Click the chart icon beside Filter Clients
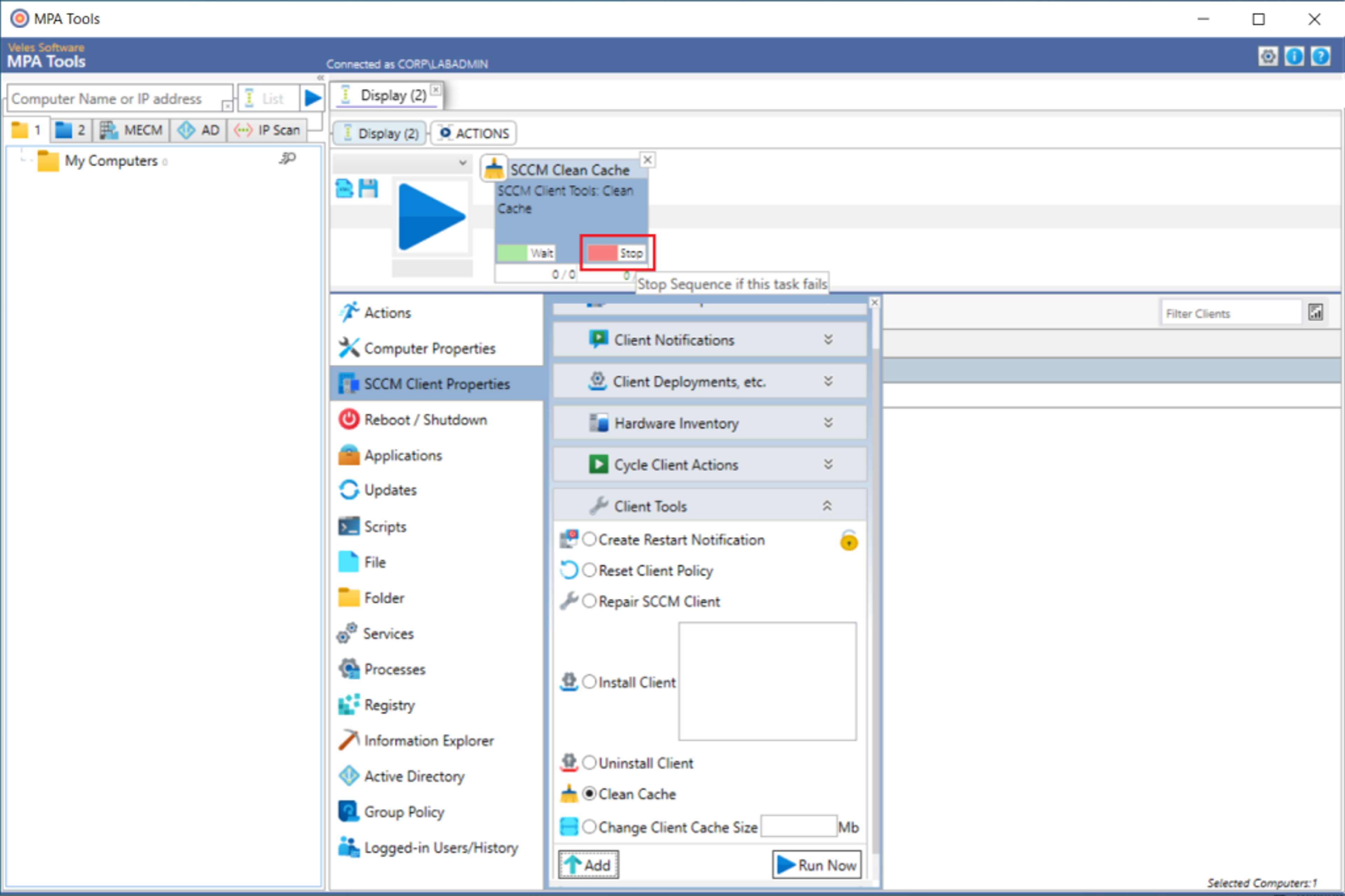This screenshot has height=896, width=1345. coord(1316,312)
